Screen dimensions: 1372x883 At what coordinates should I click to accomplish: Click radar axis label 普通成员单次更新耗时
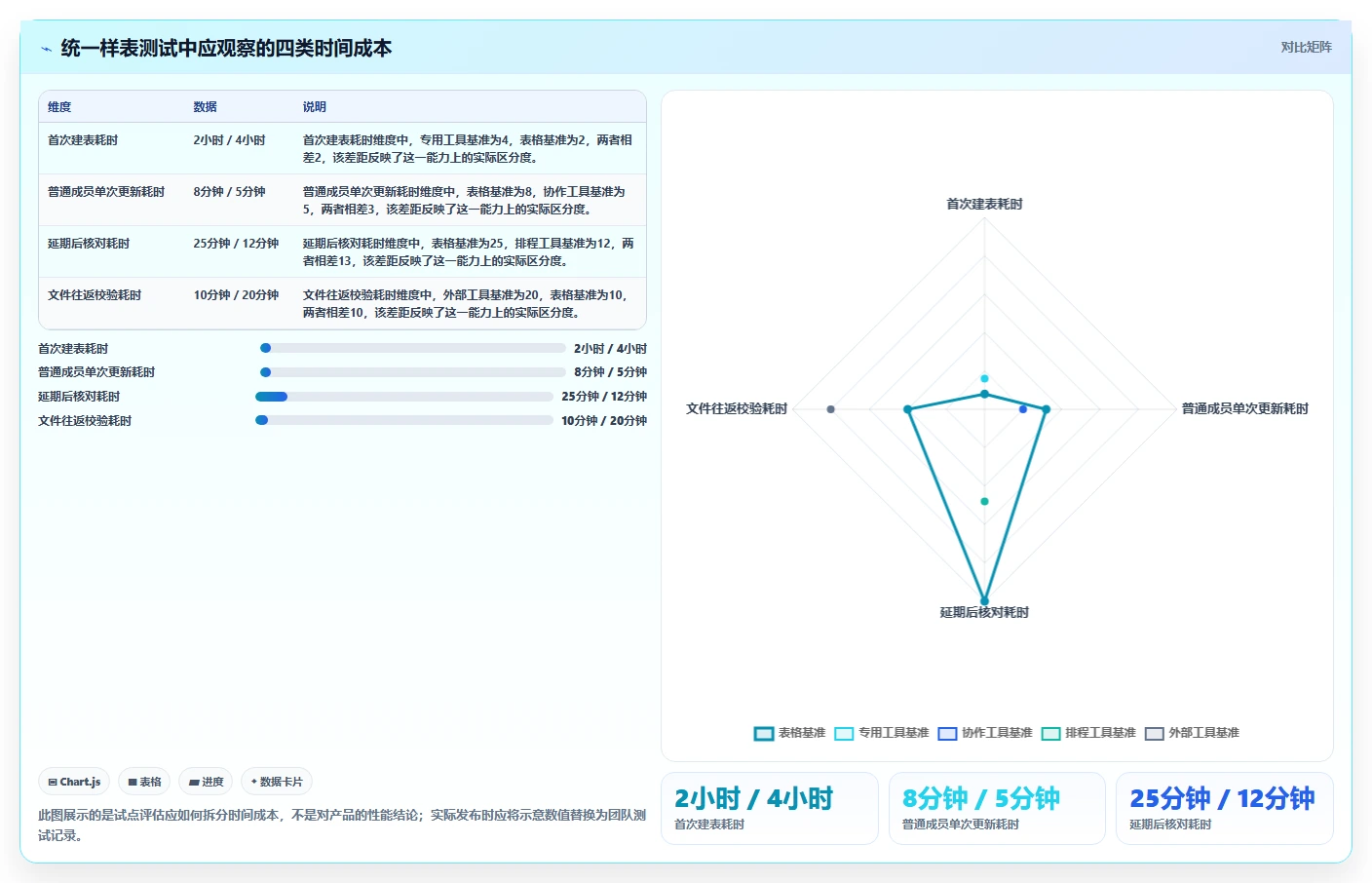[x=1245, y=409]
